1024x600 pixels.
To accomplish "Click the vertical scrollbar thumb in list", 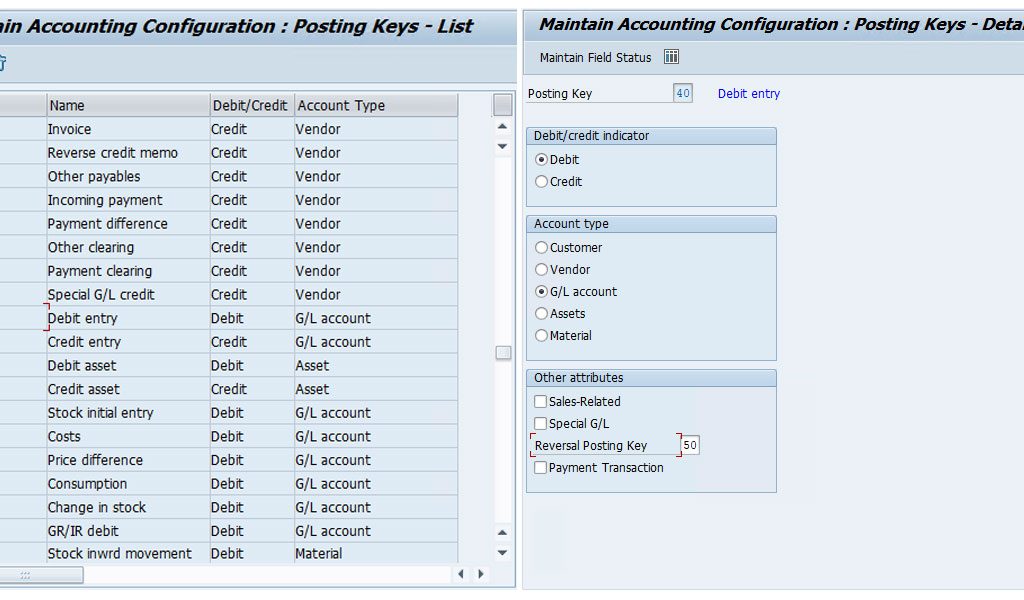I will click(x=503, y=353).
